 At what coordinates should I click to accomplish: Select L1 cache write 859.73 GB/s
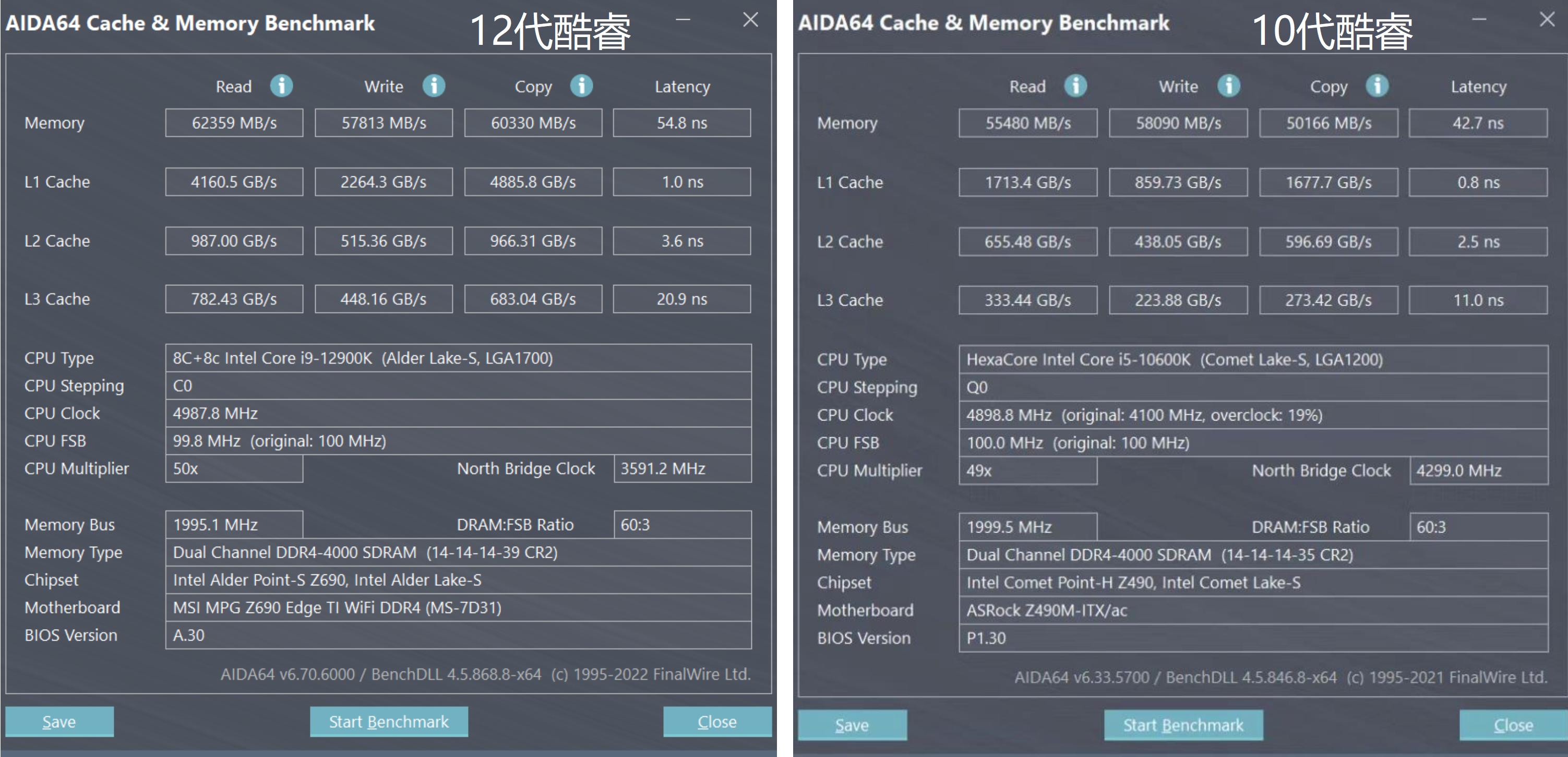(x=1178, y=183)
